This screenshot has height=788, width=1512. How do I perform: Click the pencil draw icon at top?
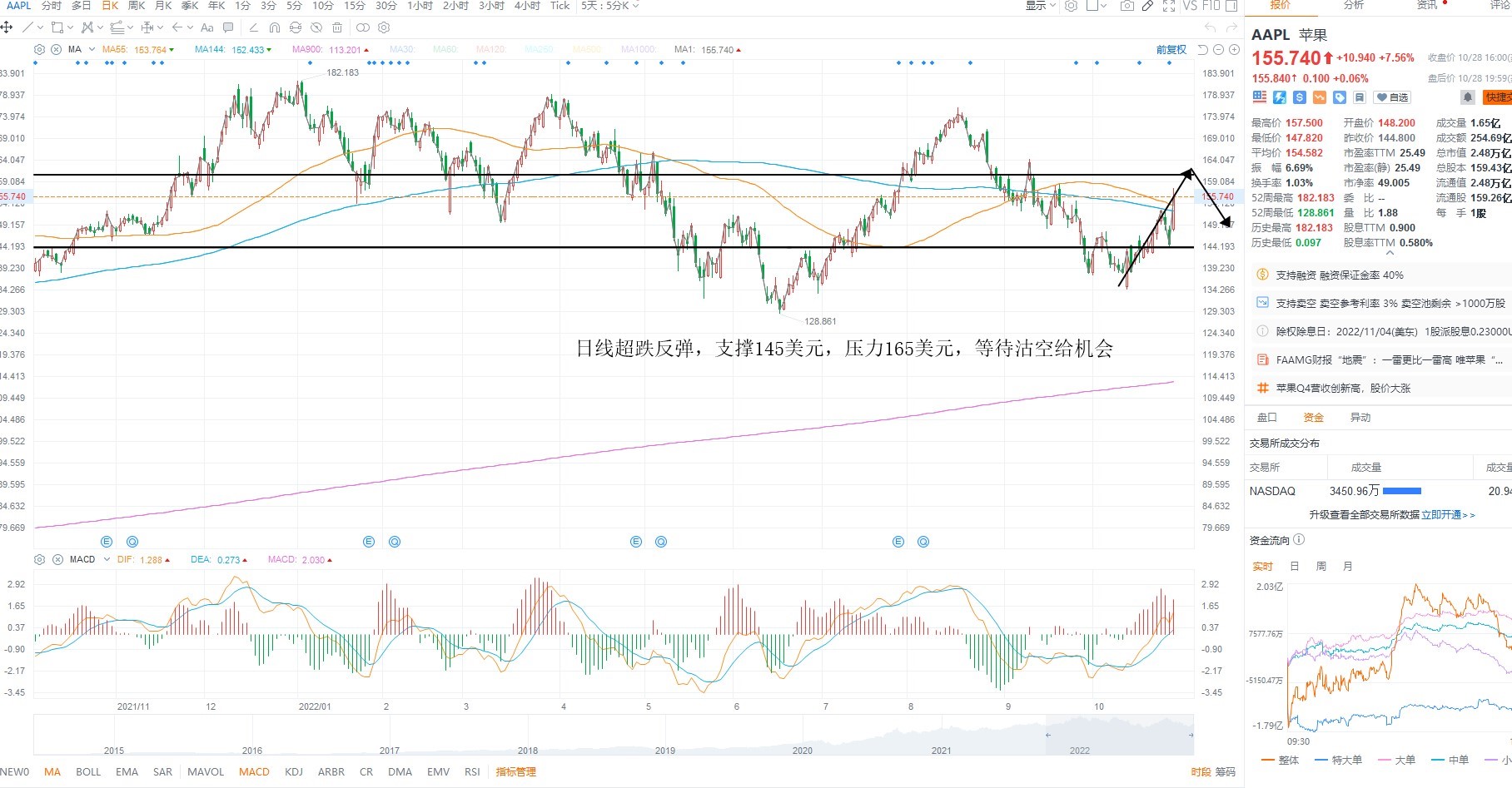pos(1147,6)
